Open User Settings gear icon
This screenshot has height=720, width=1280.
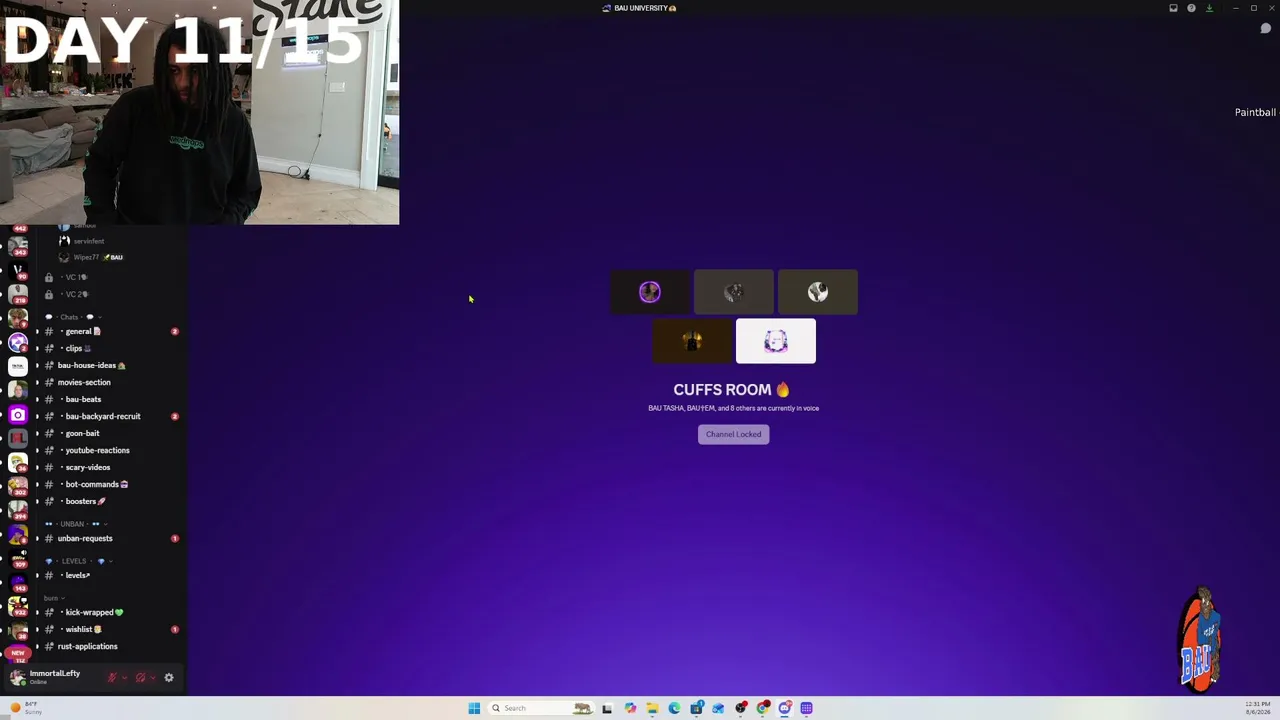169,677
